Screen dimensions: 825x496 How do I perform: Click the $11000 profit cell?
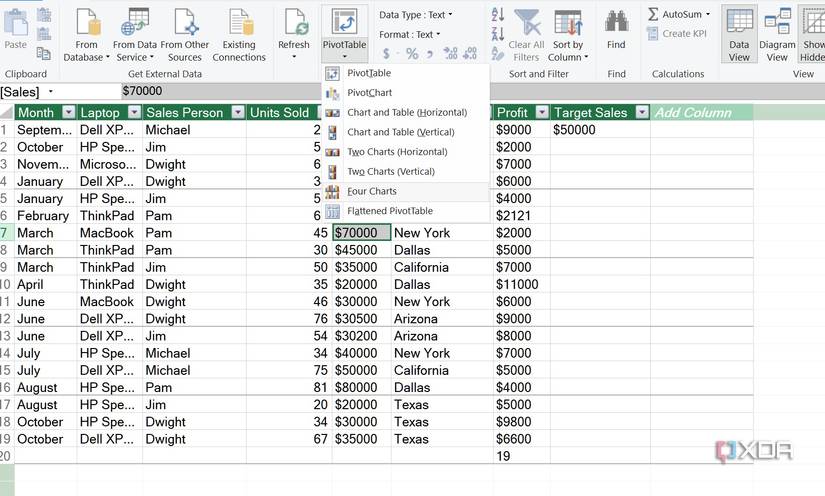coord(521,284)
